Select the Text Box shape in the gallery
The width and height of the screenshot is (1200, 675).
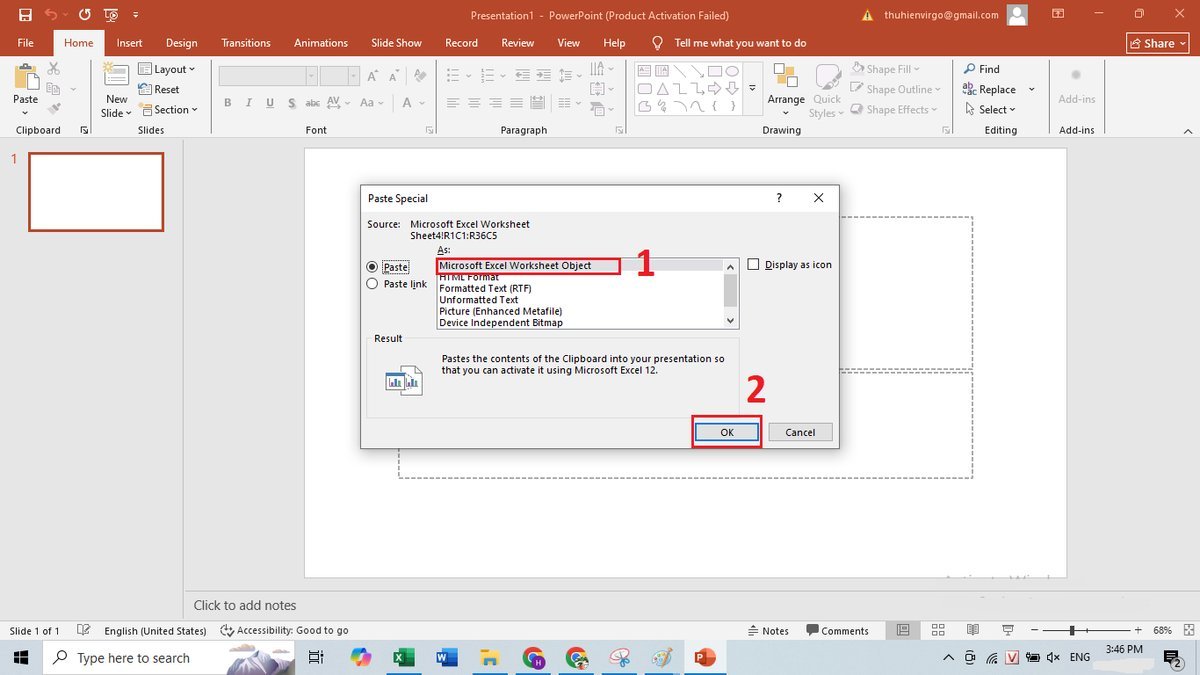(644, 70)
